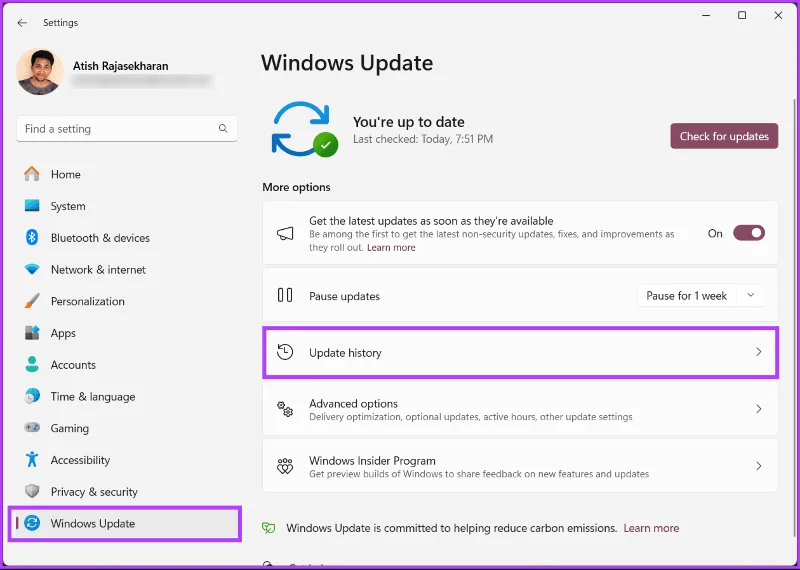
Task: Click the Delivery optimization description text
Action: [x=470, y=417]
